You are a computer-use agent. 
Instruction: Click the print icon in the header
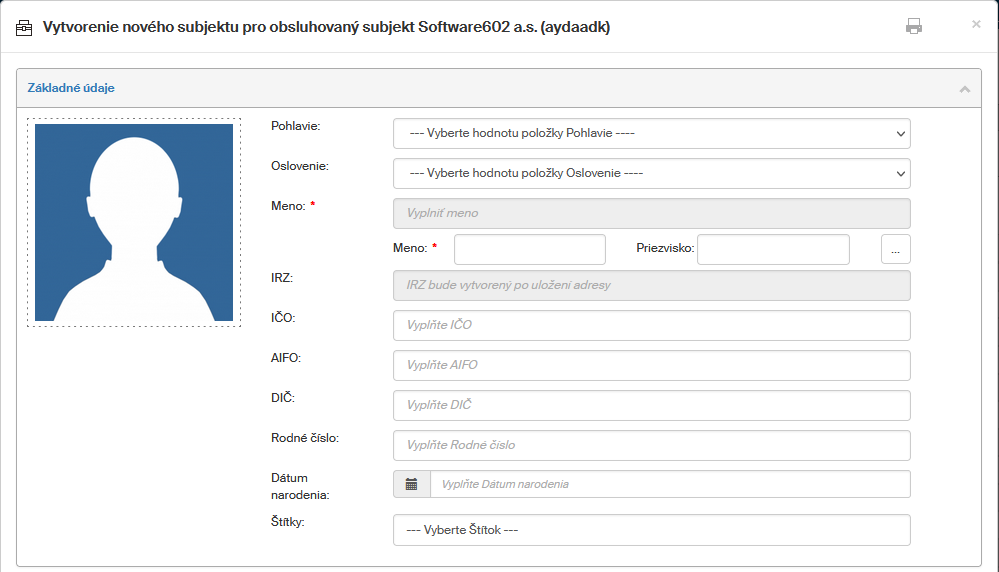point(913,27)
